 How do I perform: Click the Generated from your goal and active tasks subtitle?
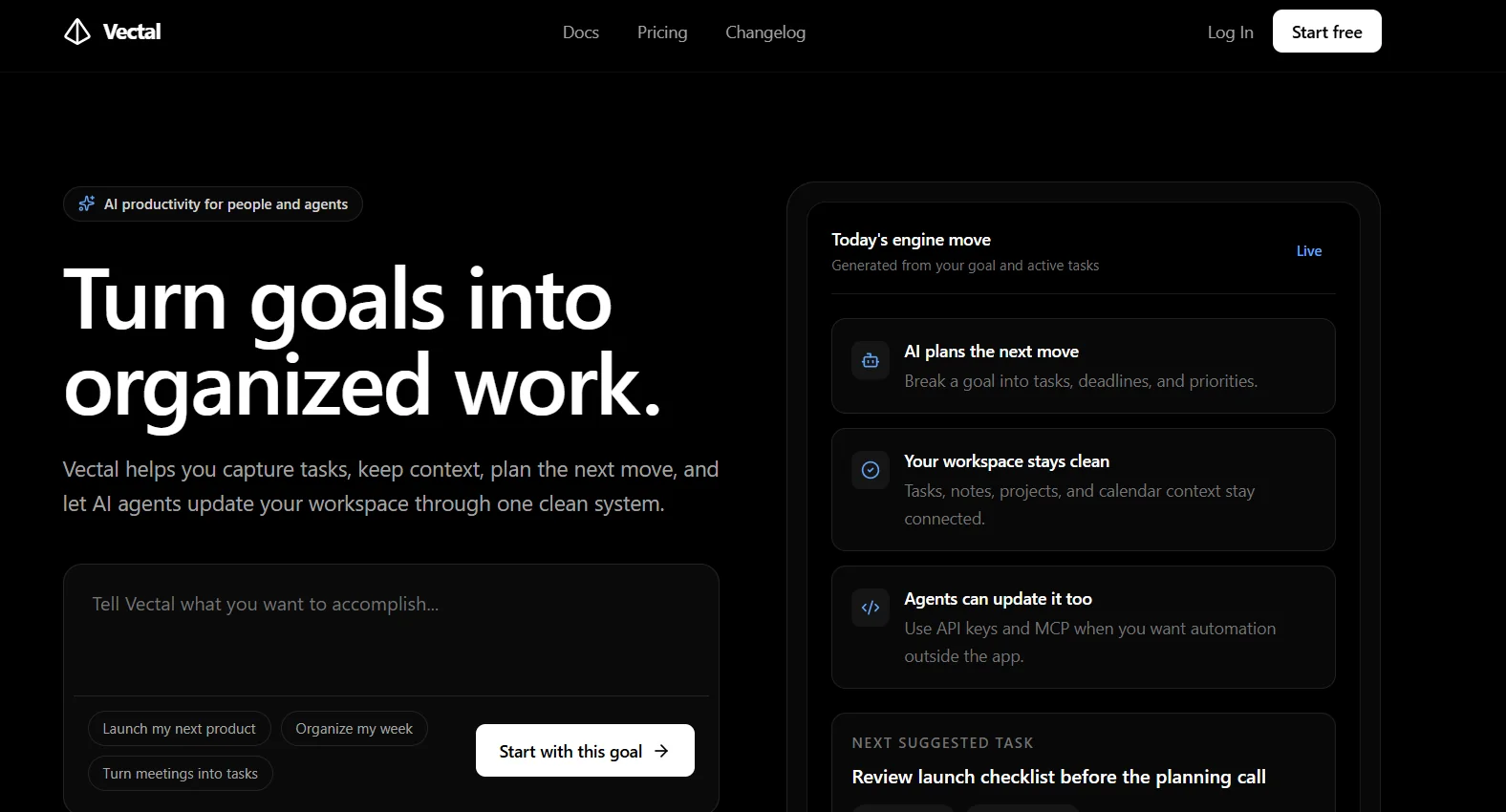point(965,266)
